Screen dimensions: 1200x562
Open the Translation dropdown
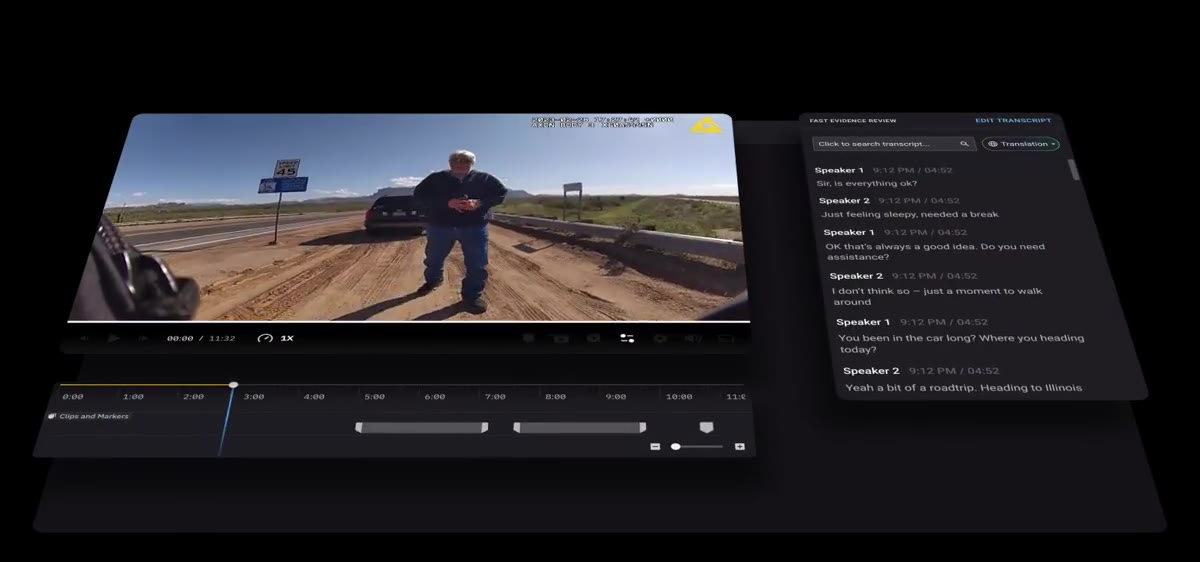(1021, 144)
